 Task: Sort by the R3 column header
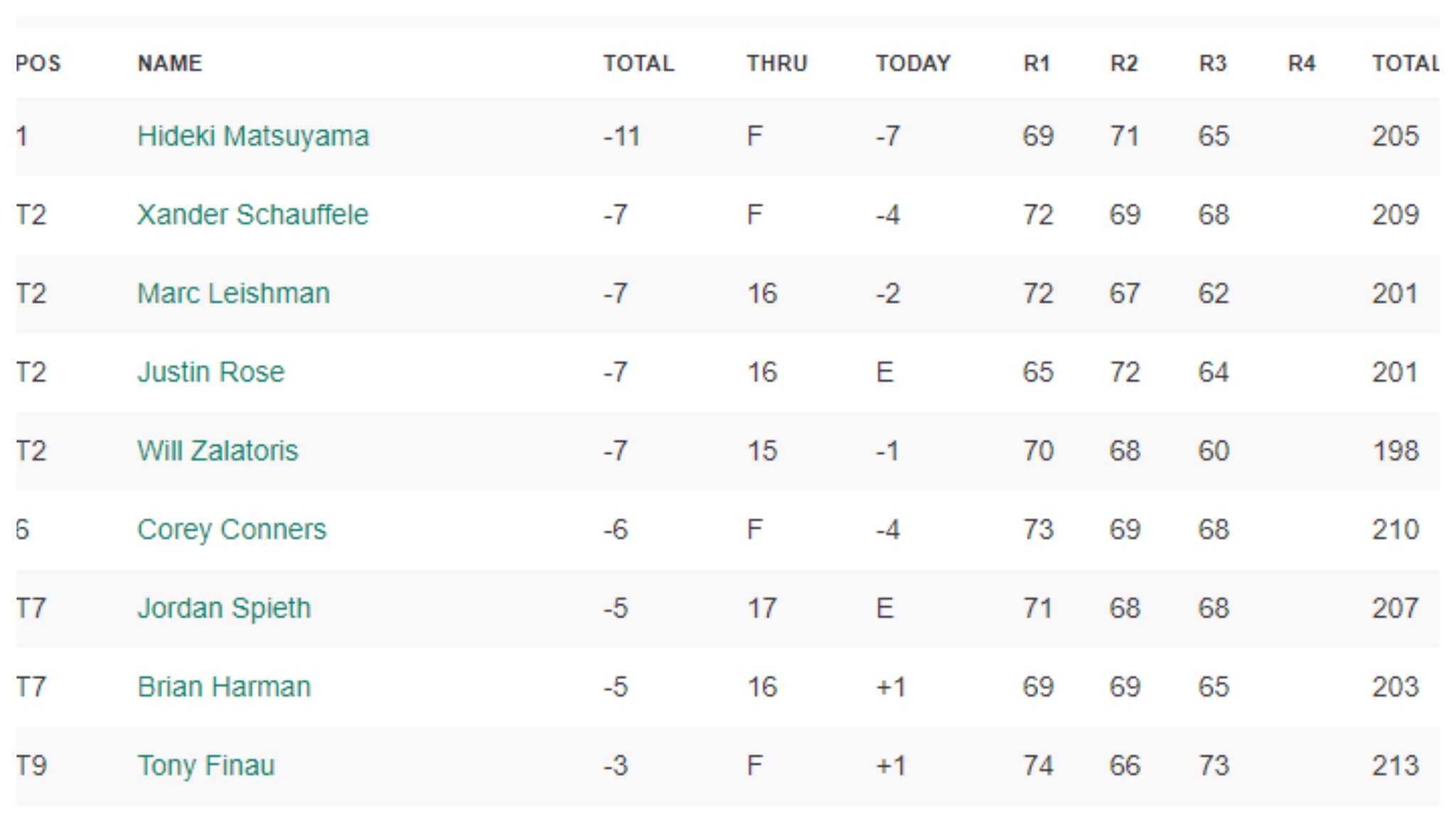point(1213,63)
